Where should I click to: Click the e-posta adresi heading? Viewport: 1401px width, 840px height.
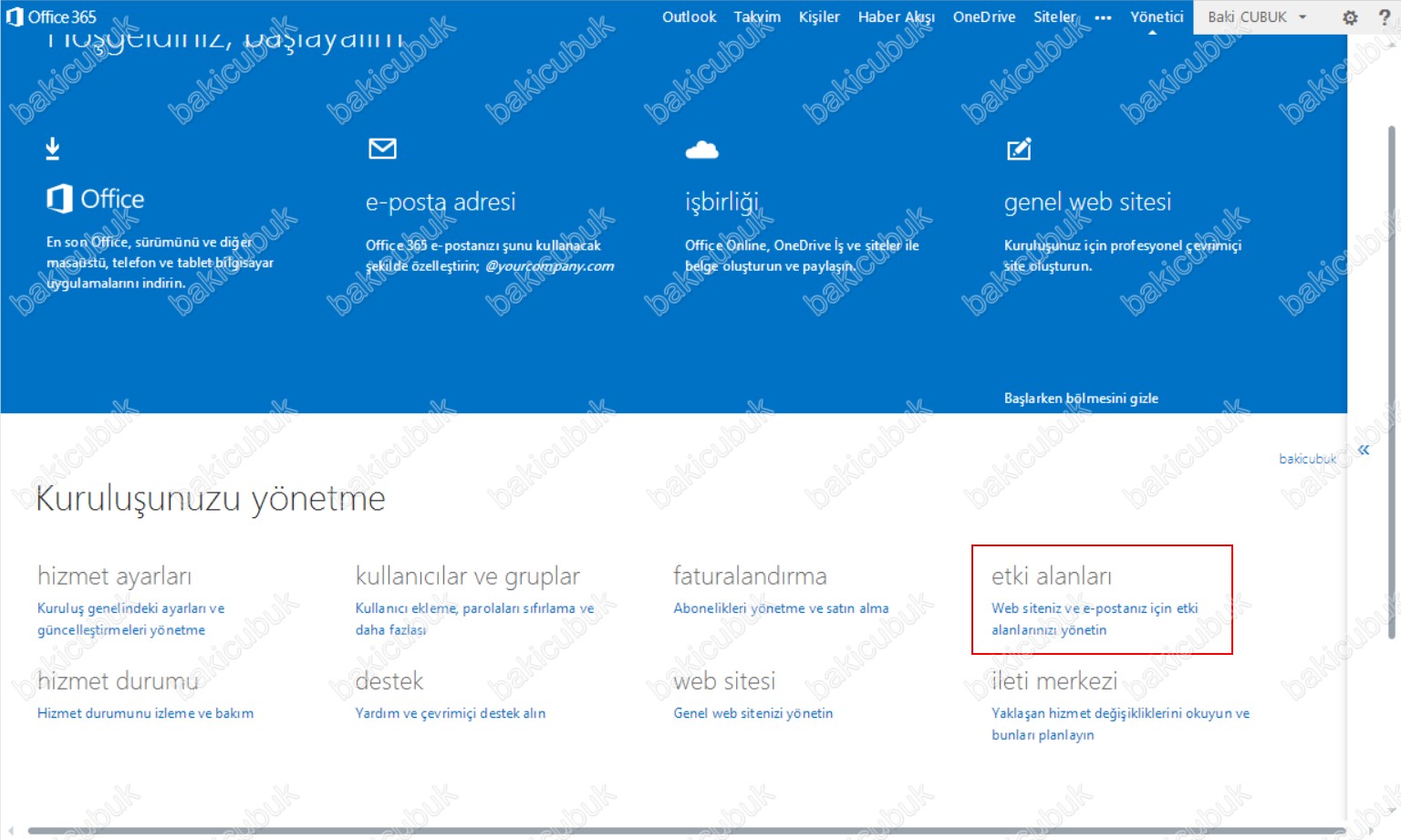(441, 202)
